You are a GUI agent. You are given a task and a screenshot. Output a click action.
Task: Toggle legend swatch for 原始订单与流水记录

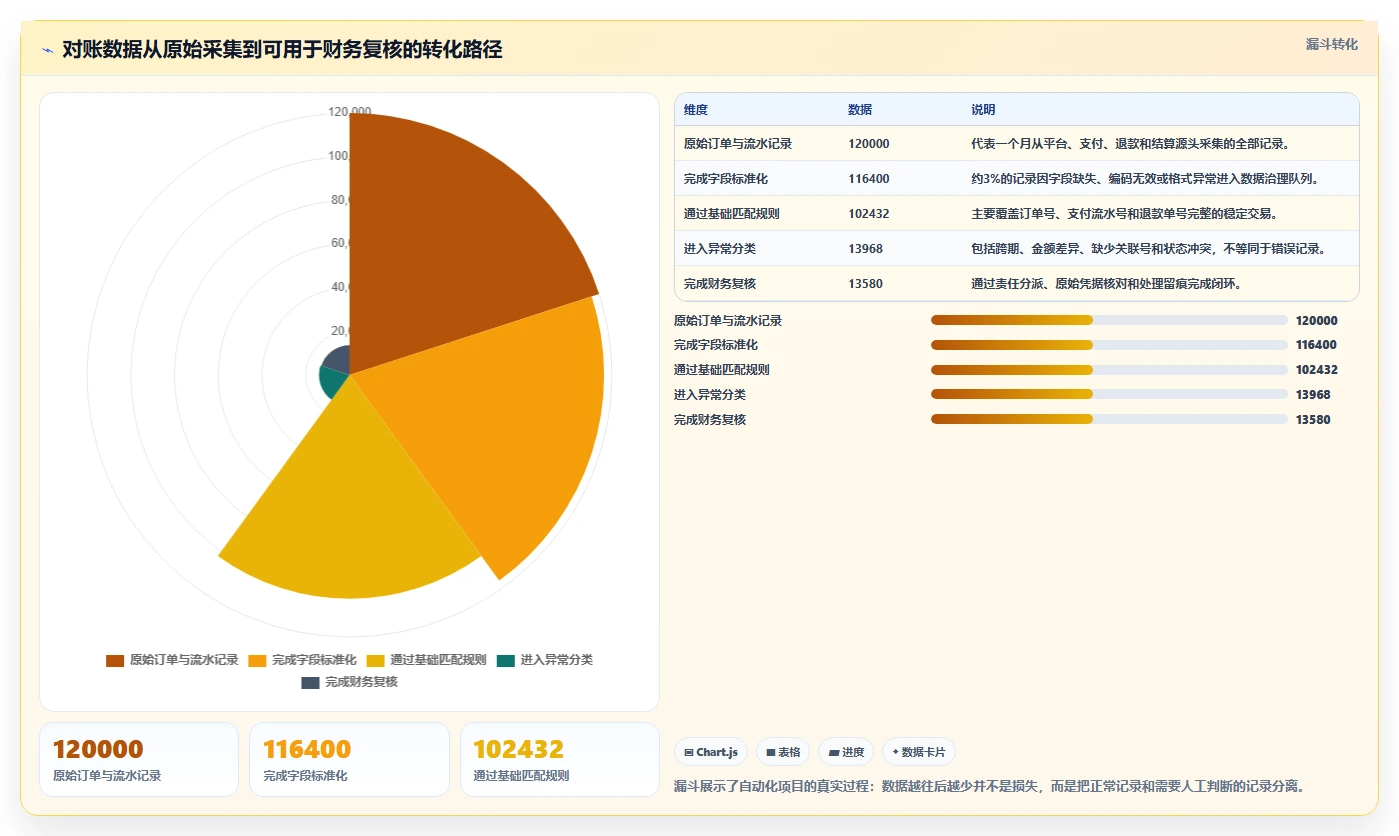[115, 660]
